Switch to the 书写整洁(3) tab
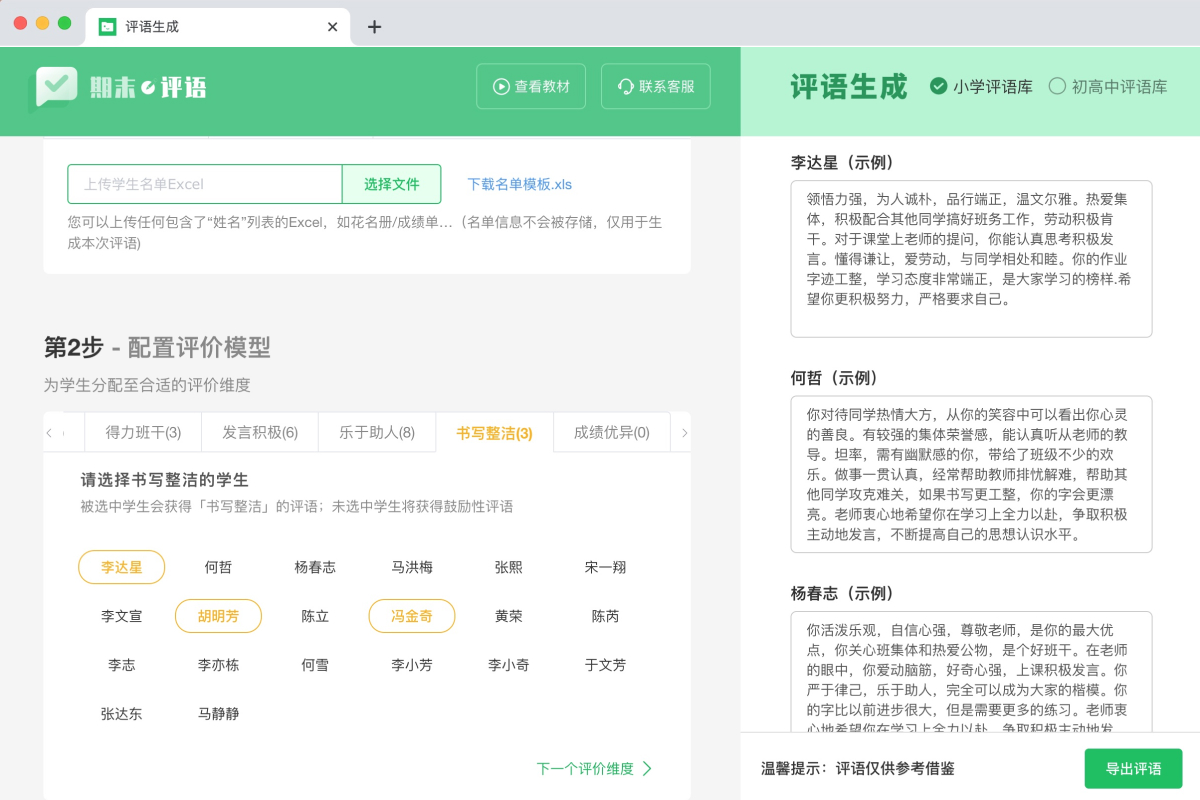 coord(494,432)
